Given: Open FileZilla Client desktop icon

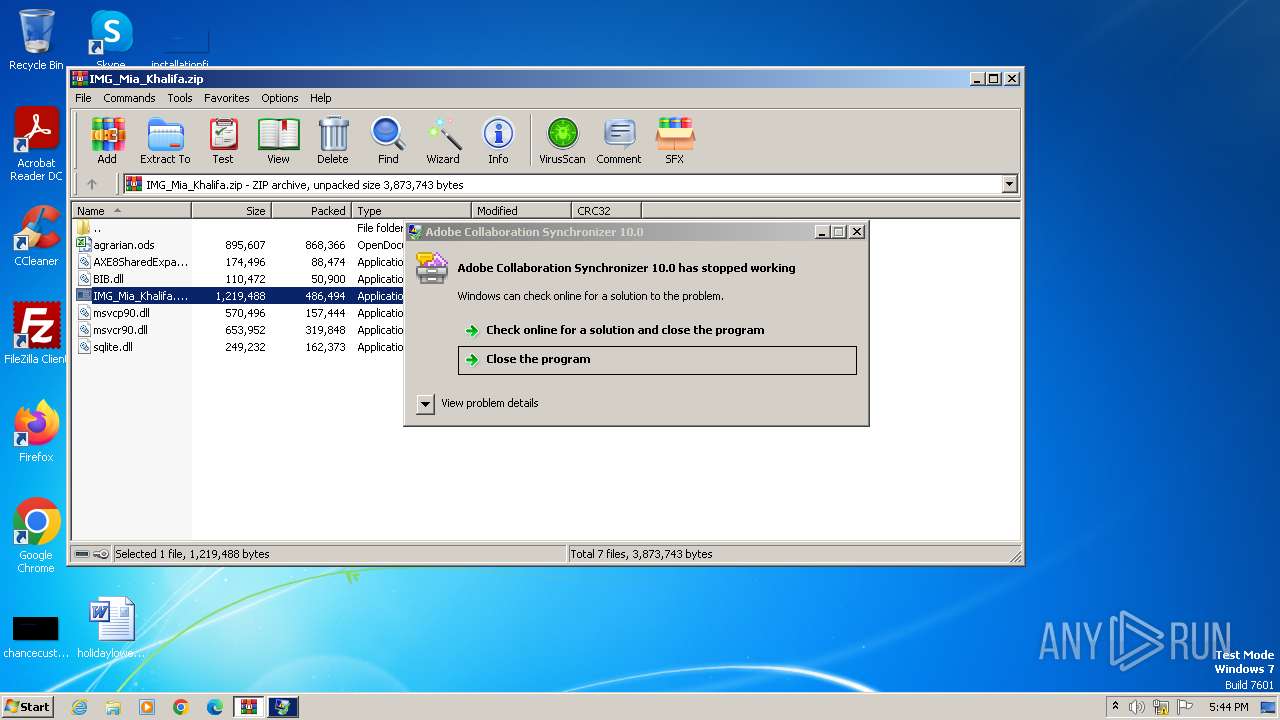Looking at the screenshot, I should click(36, 334).
